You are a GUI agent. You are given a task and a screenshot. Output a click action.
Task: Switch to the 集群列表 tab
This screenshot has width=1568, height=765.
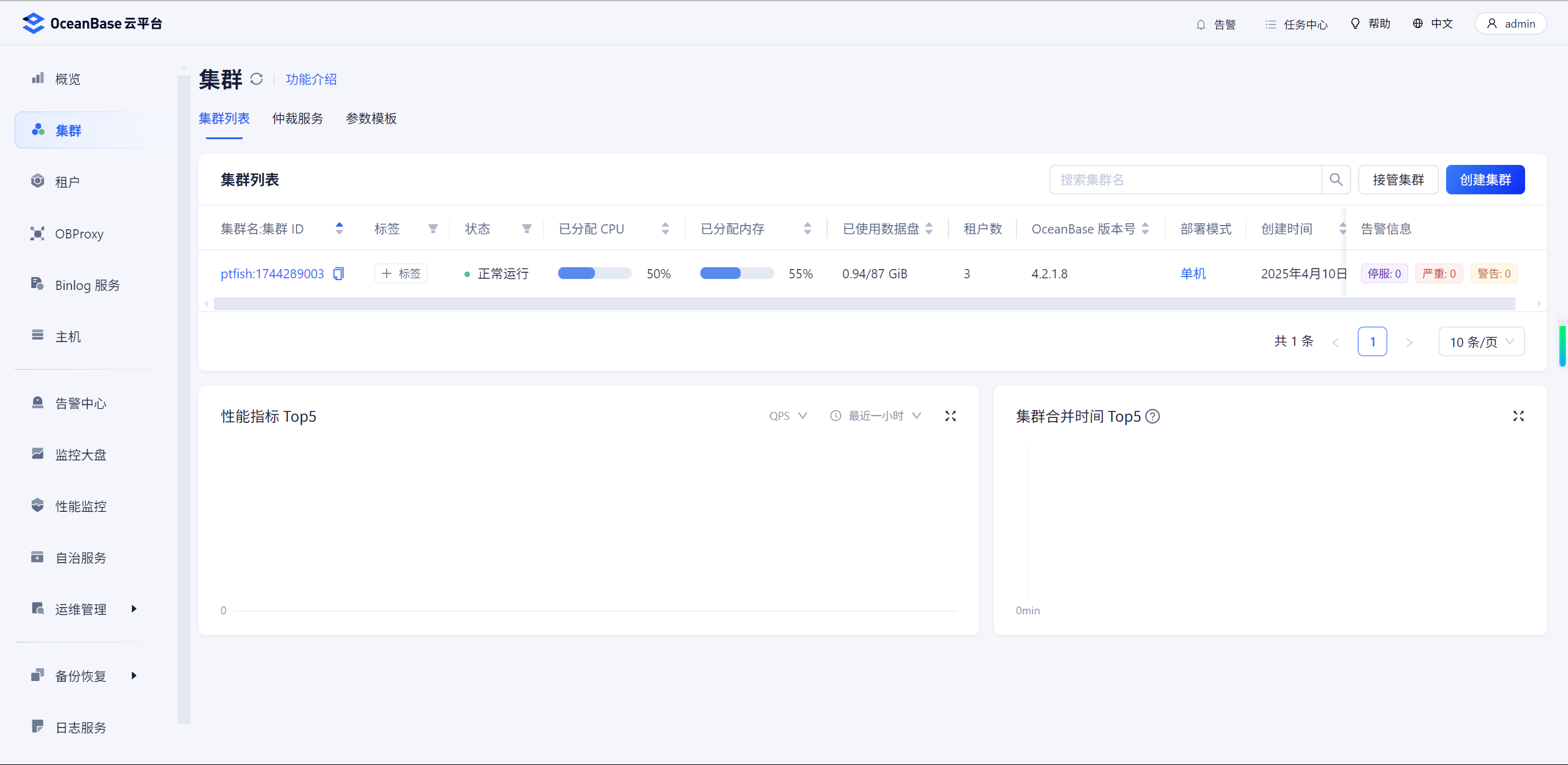[x=224, y=118]
